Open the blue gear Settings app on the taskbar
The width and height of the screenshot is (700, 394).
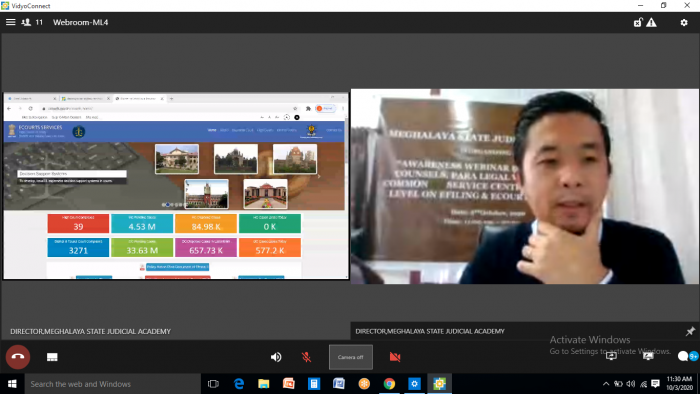pyautogui.click(x=414, y=384)
